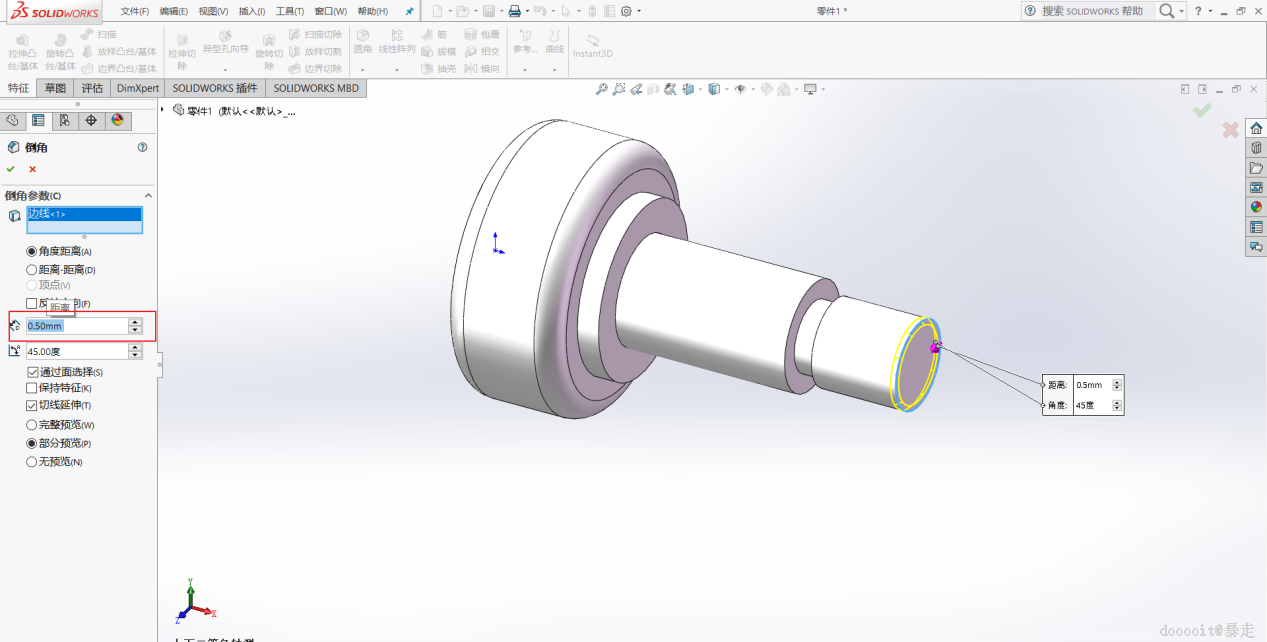Switch to the 草图 tab
The width and height of the screenshot is (1267, 642).
tap(55, 88)
